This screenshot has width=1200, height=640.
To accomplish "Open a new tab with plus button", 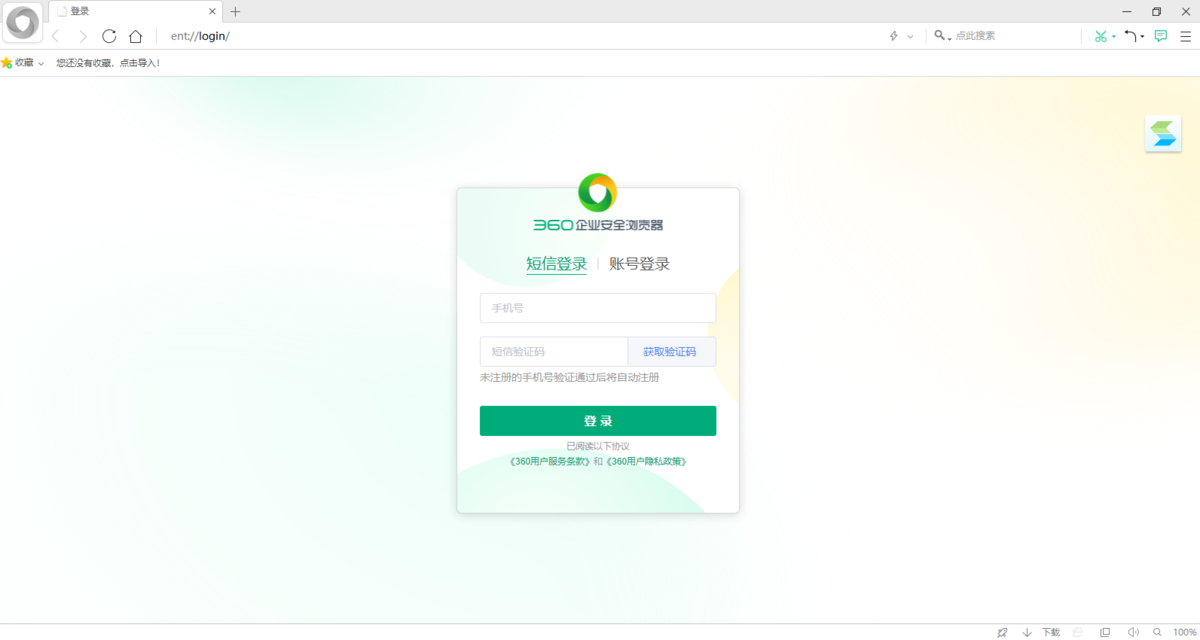I will pos(235,12).
